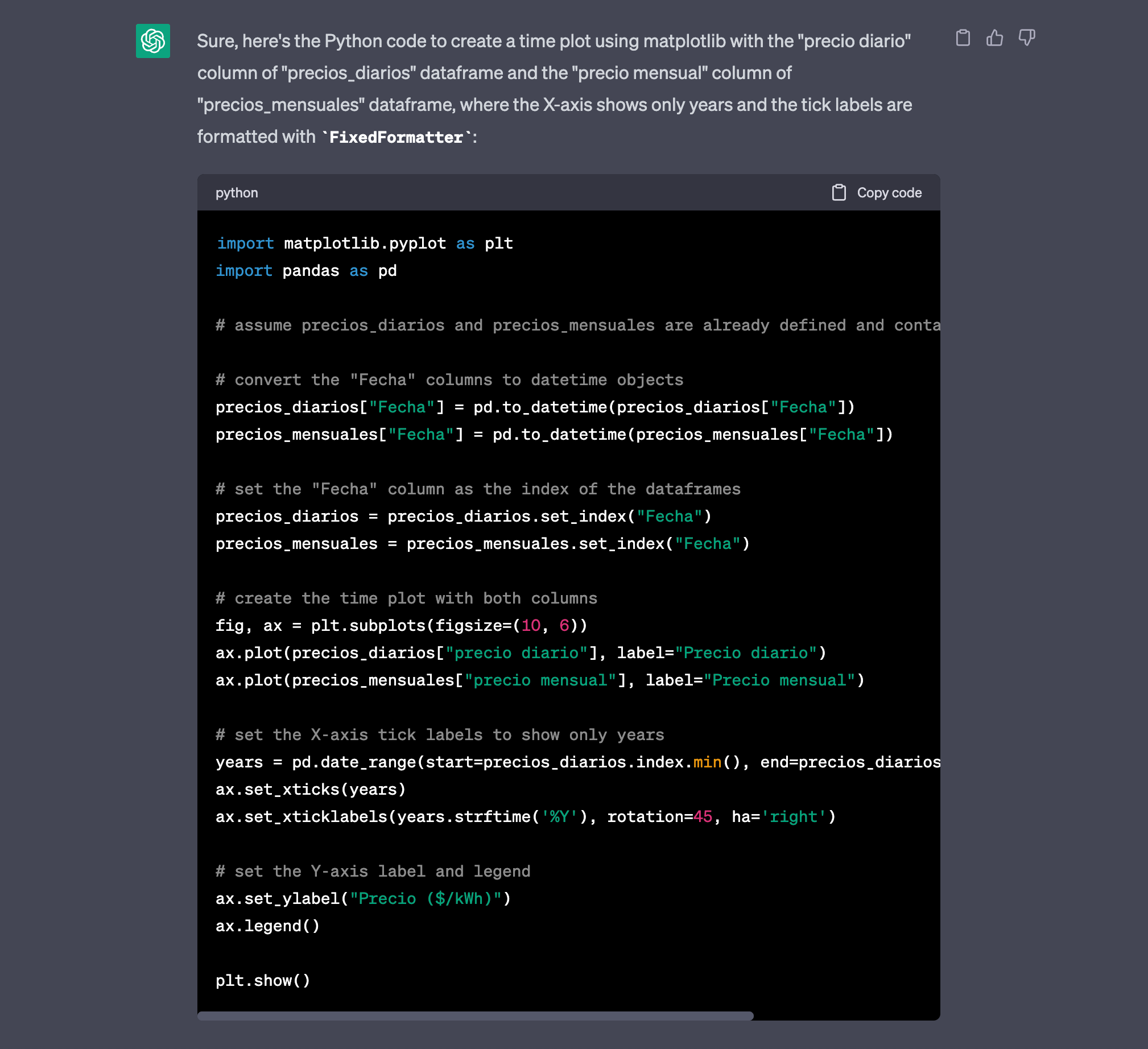Click the comment about X-axis tick labels
The width and height of the screenshot is (1148, 1049).
click(x=440, y=734)
